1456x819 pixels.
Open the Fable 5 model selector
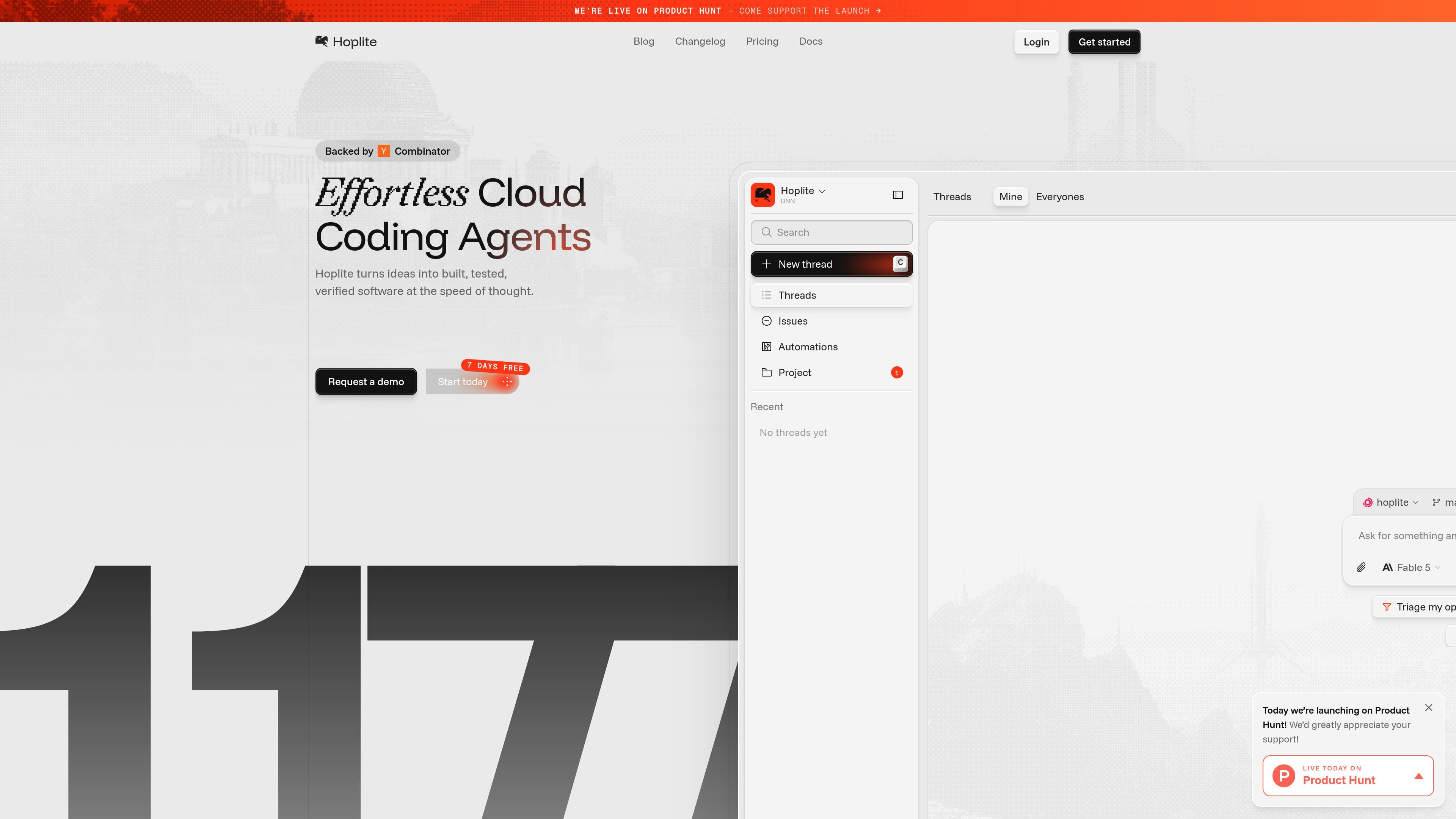(1411, 568)
